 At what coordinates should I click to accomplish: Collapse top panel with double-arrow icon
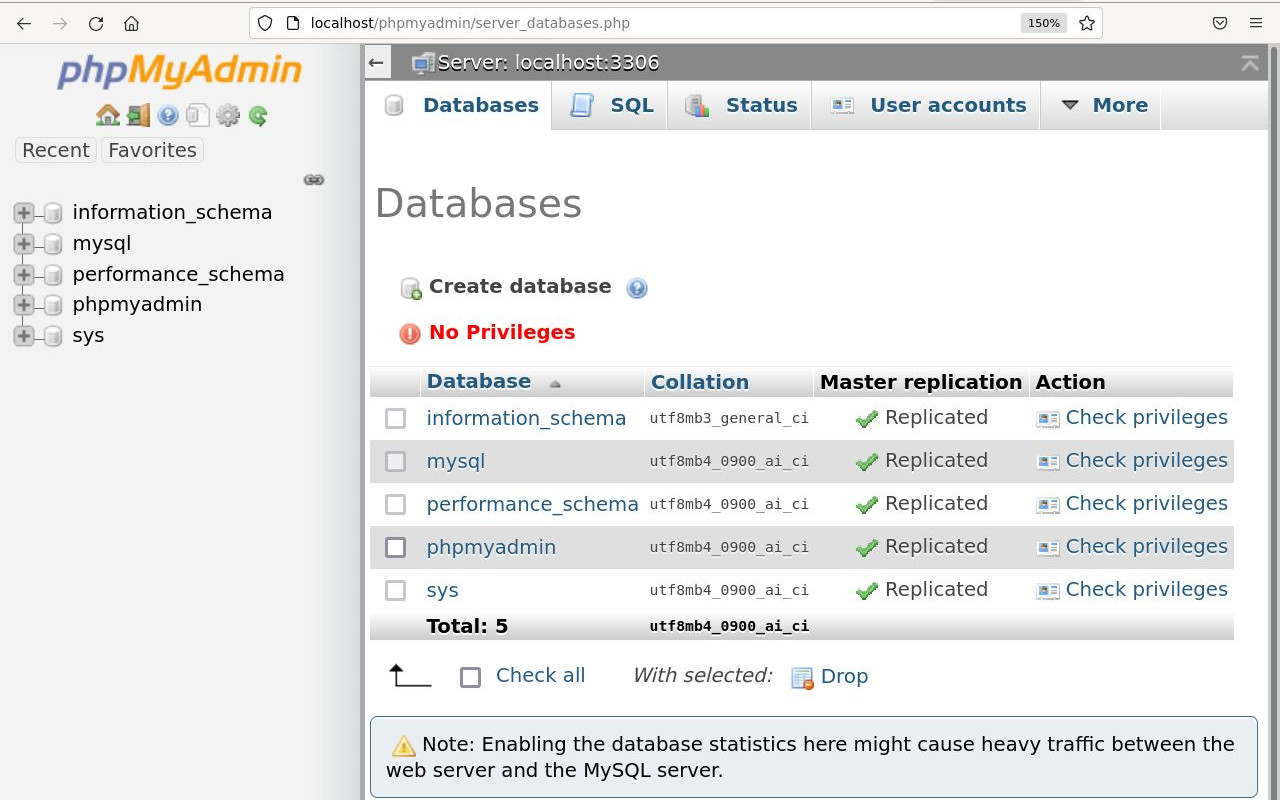point(1250,63)
